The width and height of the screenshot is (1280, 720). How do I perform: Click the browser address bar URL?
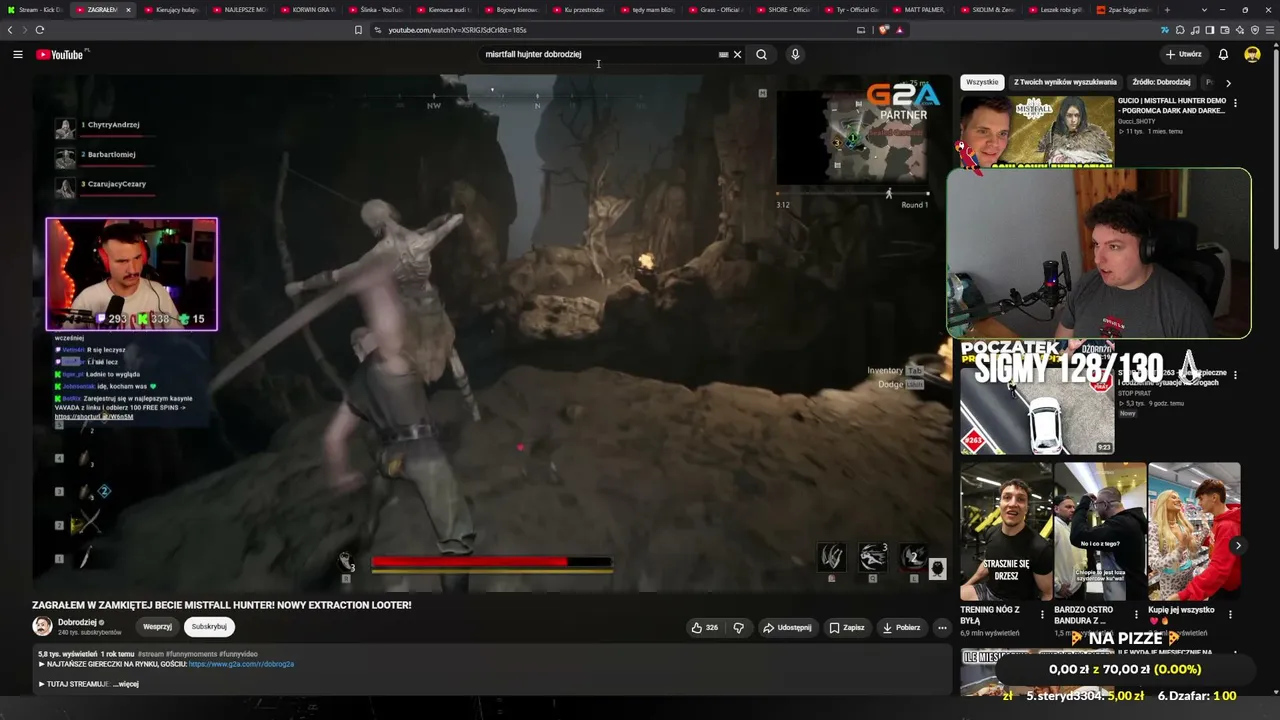(457, 30)
